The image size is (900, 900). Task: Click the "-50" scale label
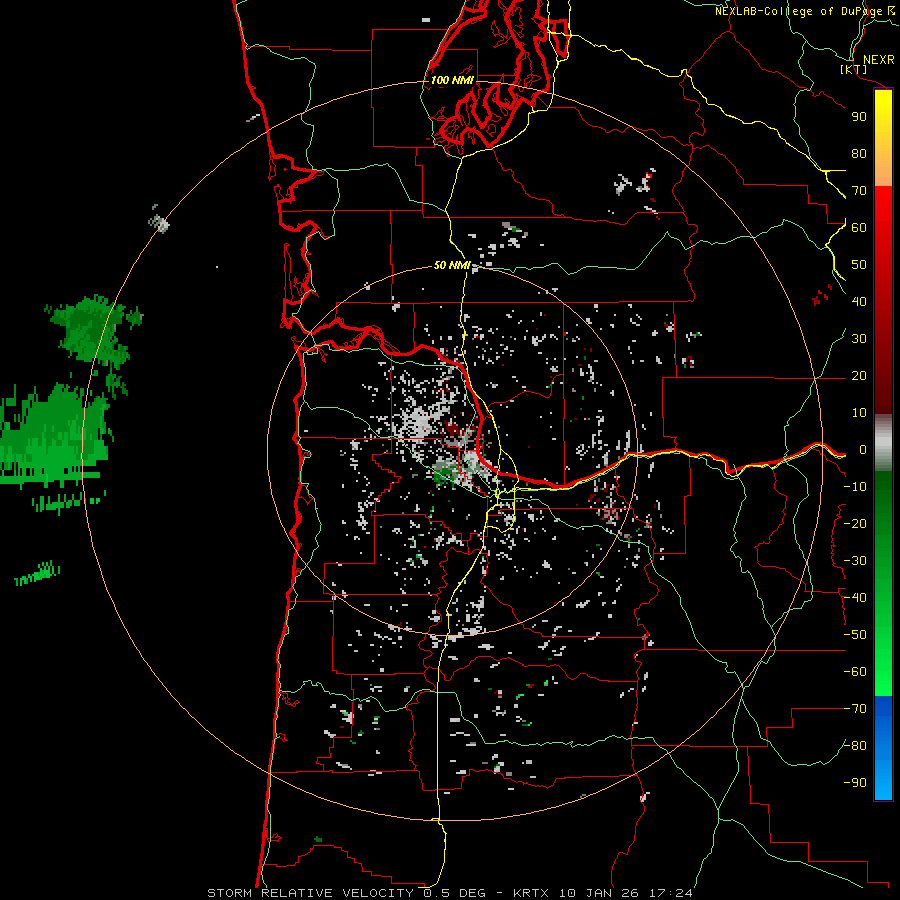[856, 635]
